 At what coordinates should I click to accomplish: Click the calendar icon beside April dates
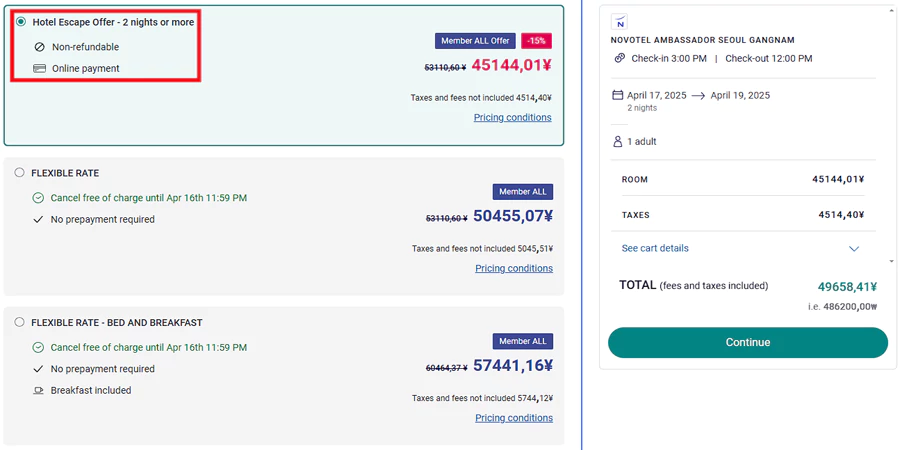pyautogui.click(x=618, y=96)
